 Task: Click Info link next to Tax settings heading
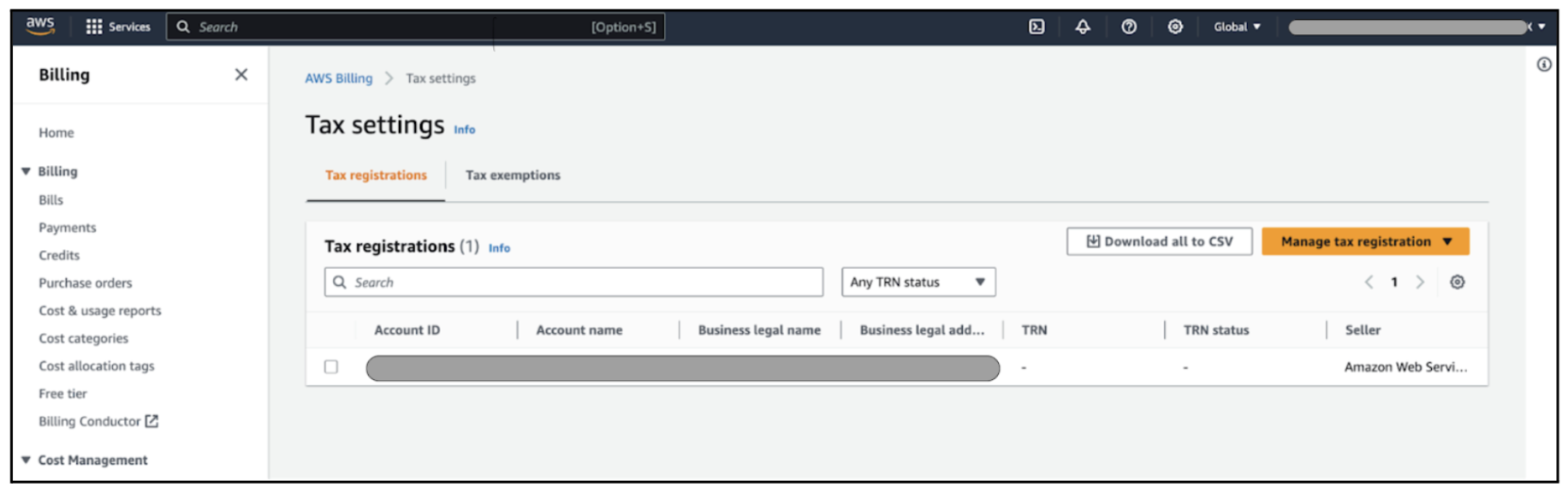465,129
